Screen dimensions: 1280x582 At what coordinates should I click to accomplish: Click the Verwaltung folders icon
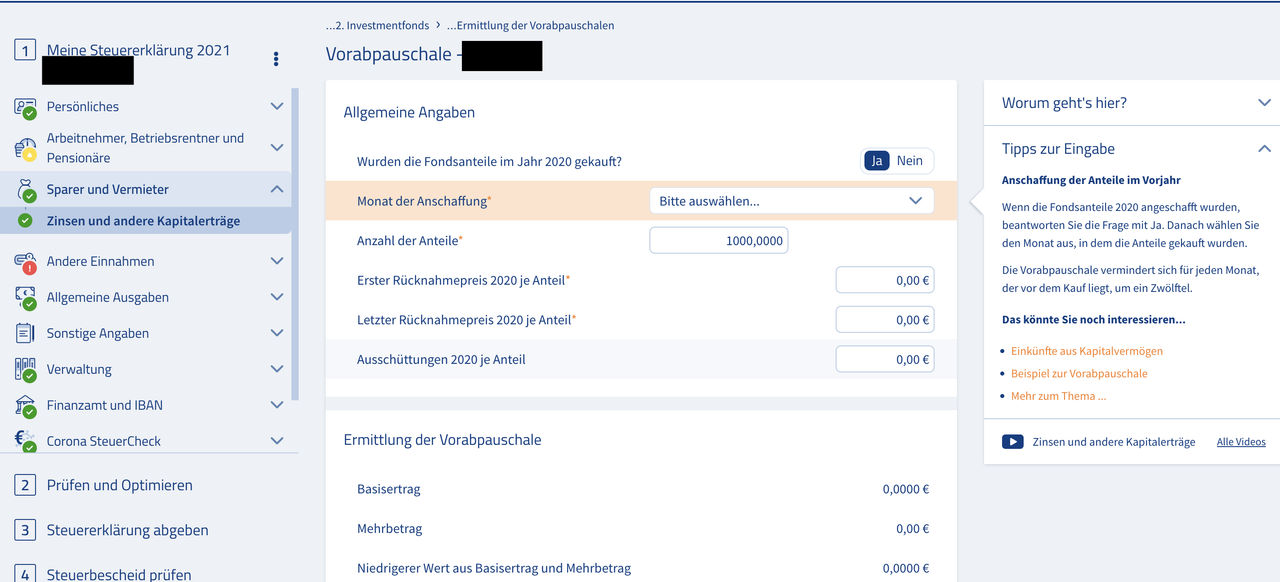tap(26, 370)
